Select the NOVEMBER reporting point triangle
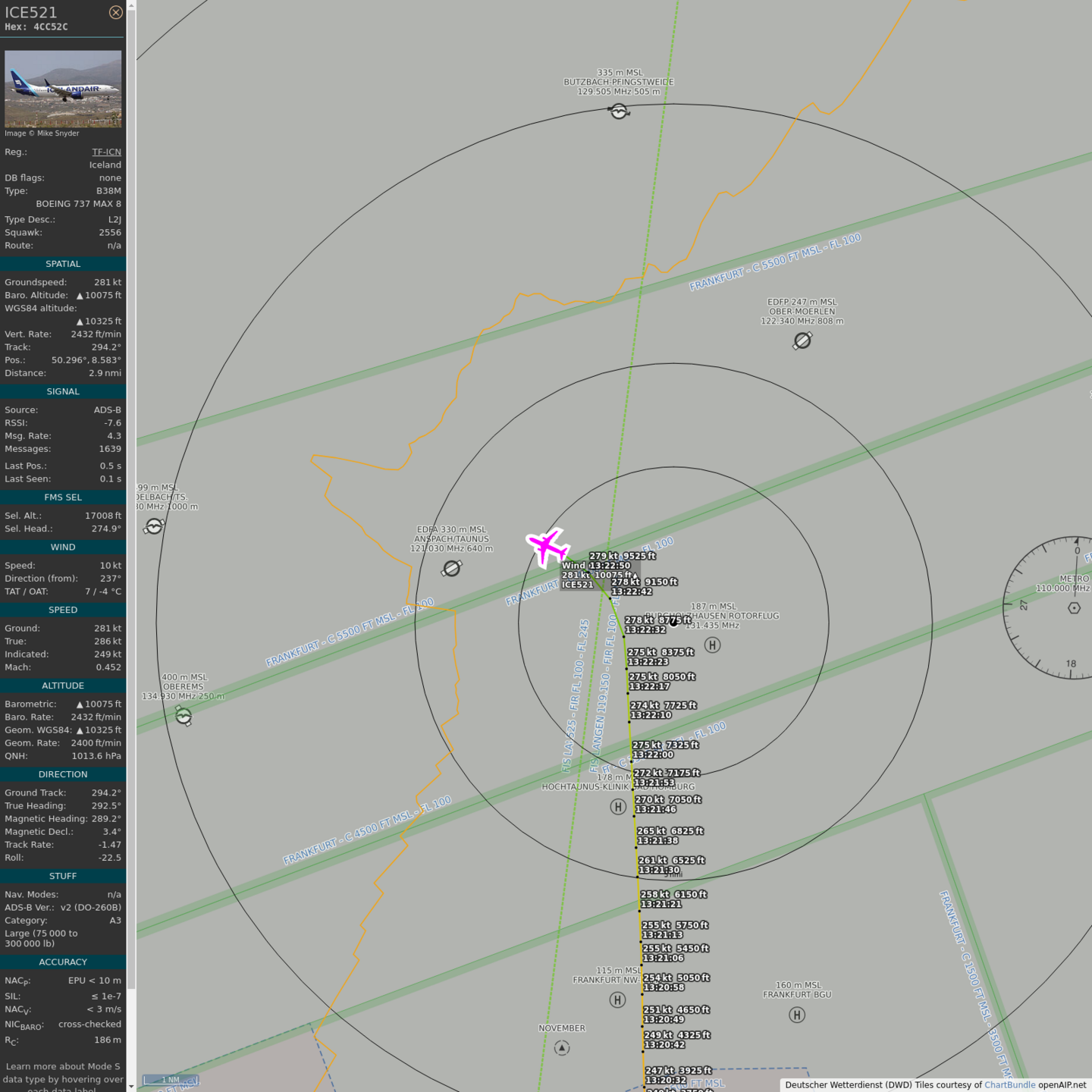 [x=562, y=1048]
